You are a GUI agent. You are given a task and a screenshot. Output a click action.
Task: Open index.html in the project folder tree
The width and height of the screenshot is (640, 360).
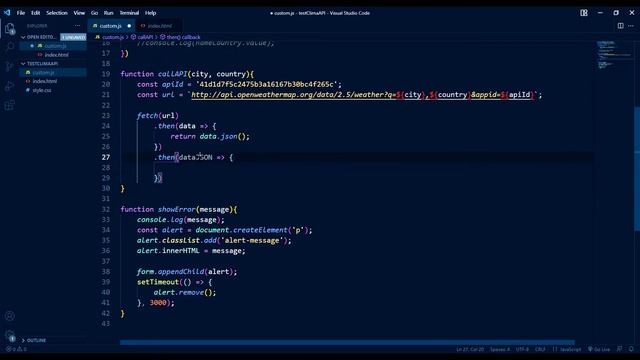tap(53, 81)
